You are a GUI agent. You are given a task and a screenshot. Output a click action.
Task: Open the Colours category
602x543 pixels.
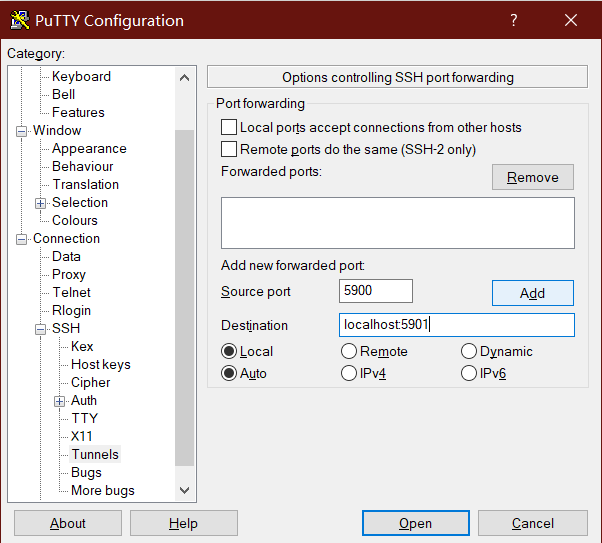point(75,220)
